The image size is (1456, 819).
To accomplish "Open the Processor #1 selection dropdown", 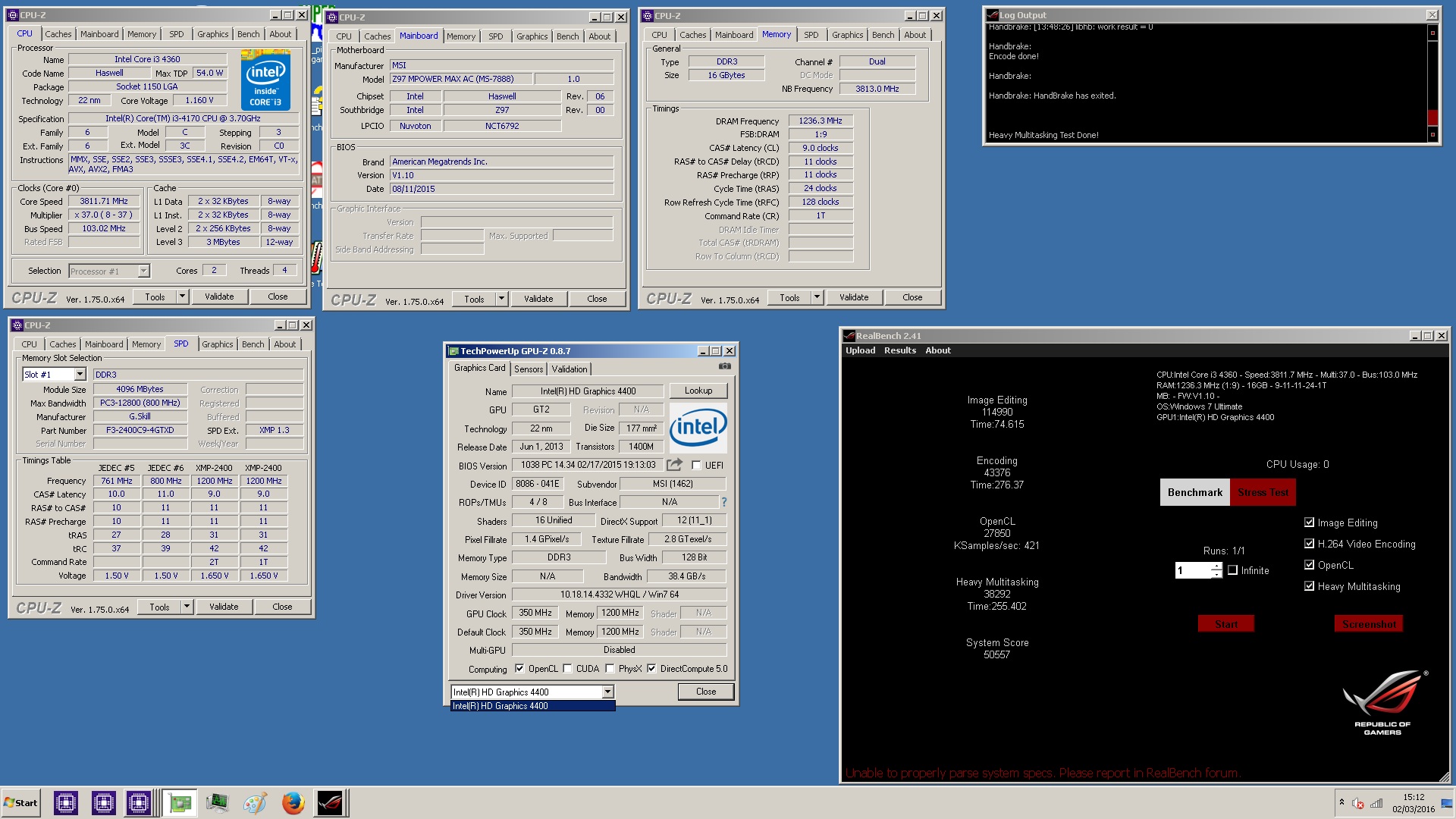I will click(x=143, y=271).
